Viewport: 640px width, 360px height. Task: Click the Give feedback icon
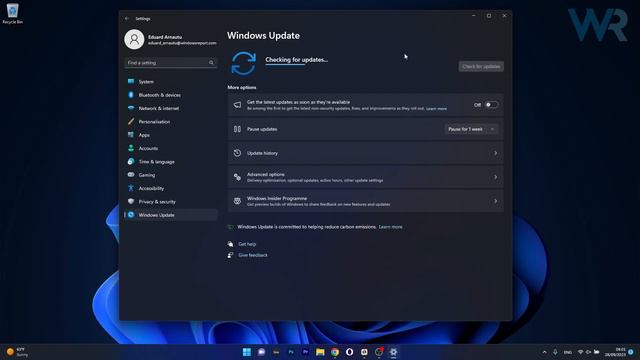231,255
